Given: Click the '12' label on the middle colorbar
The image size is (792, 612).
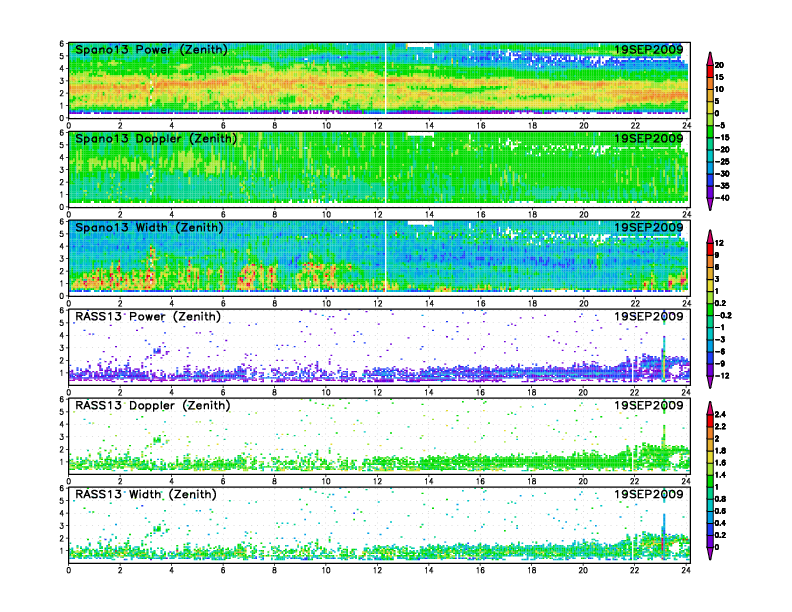Looking at the screenshot, I should [719, 243].
